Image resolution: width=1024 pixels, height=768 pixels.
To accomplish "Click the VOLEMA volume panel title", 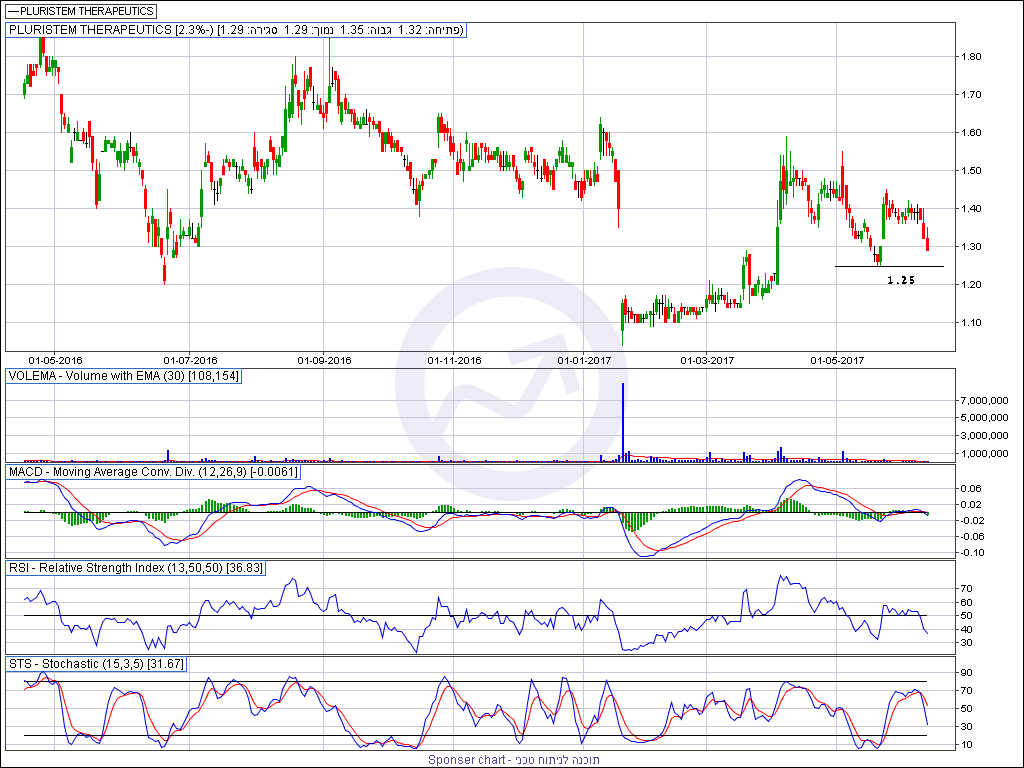I will pos(124,376).
